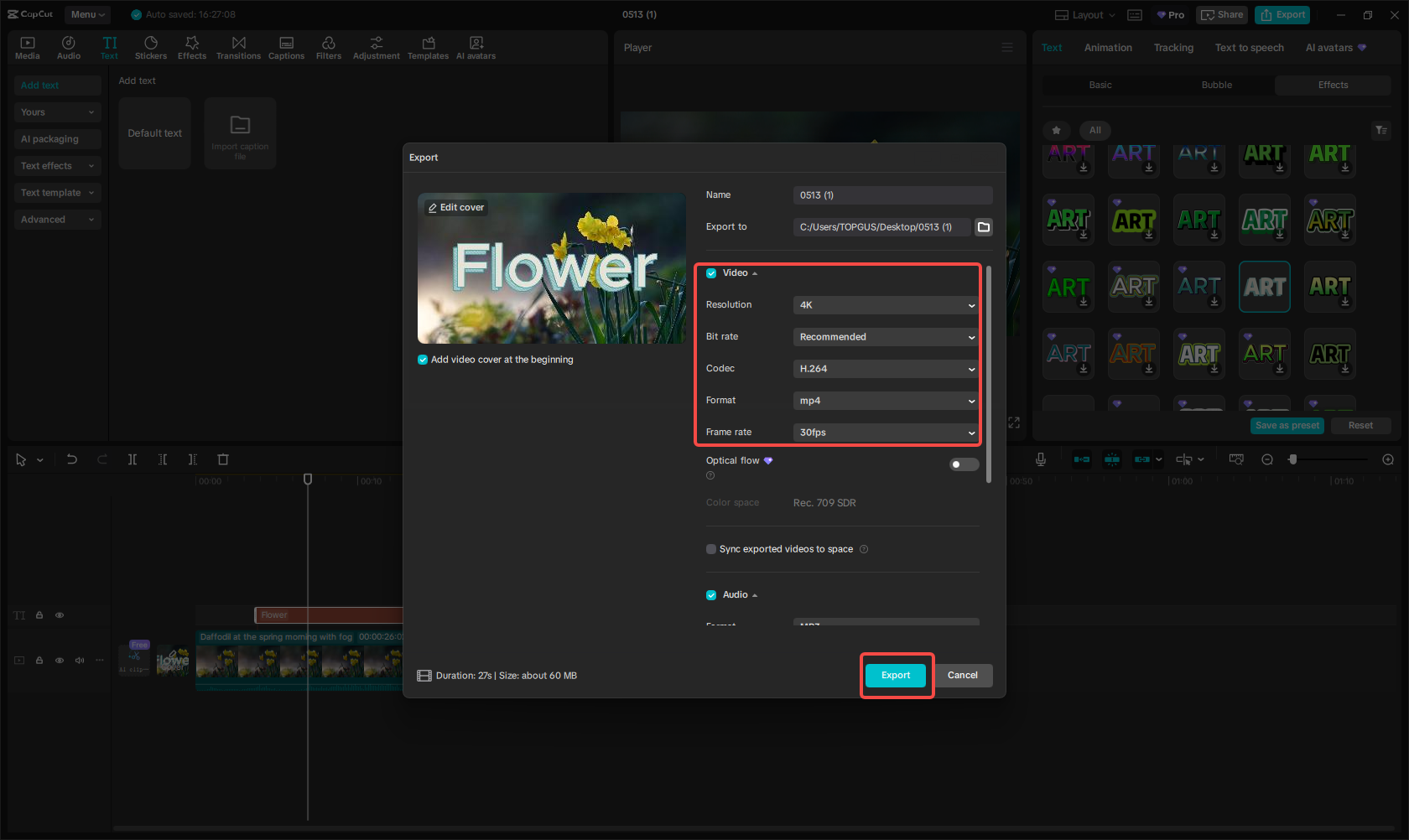Click the trash Delete icon in timeline toolbar
This screenshot has height=840, width=1409.
pyautogui.click(x=223, y=459)
